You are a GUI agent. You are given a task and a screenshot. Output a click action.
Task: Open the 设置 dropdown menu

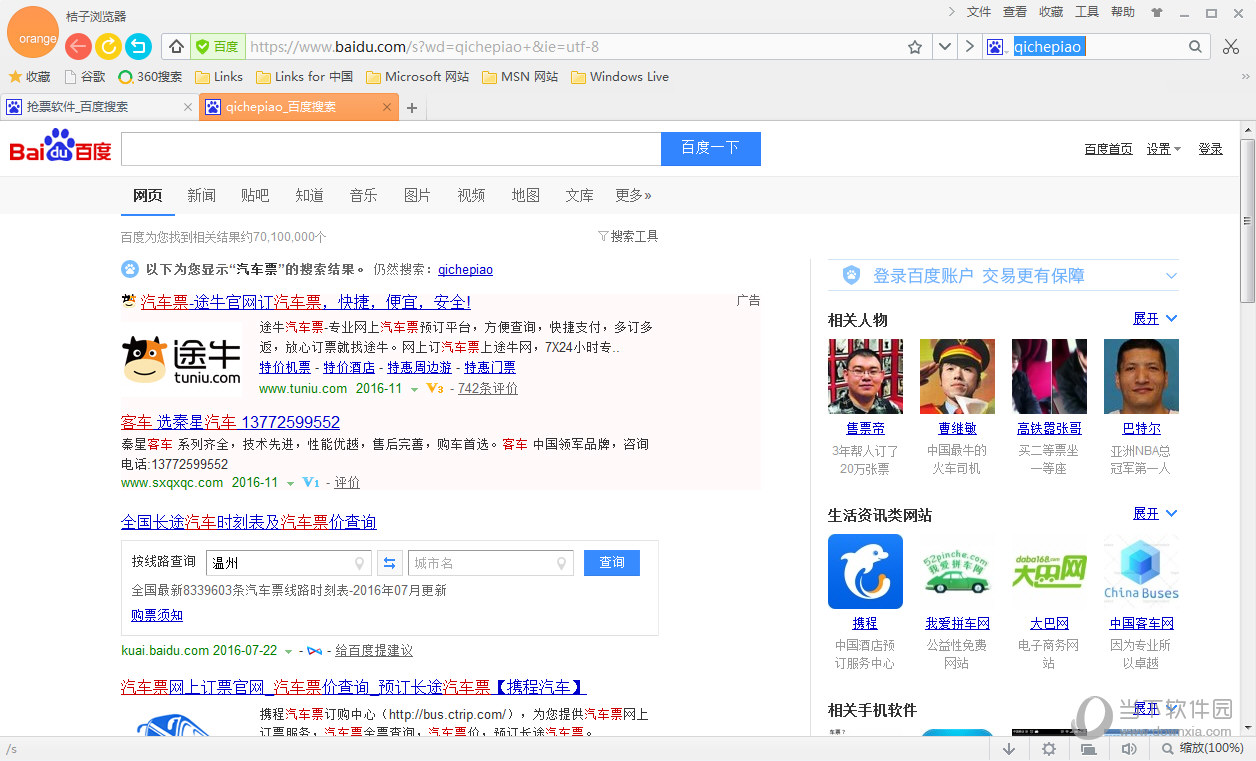[x=1160, y=147]
